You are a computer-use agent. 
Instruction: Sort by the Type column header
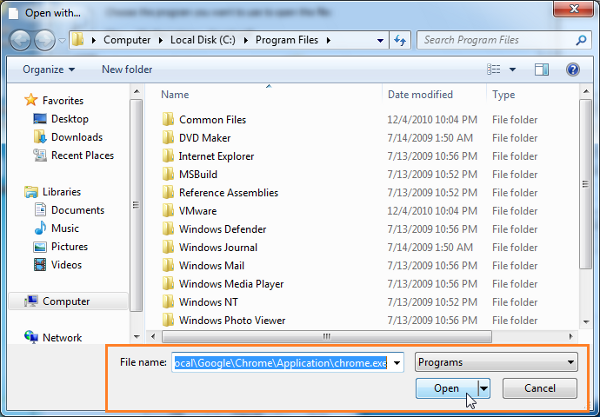point(504,94)
